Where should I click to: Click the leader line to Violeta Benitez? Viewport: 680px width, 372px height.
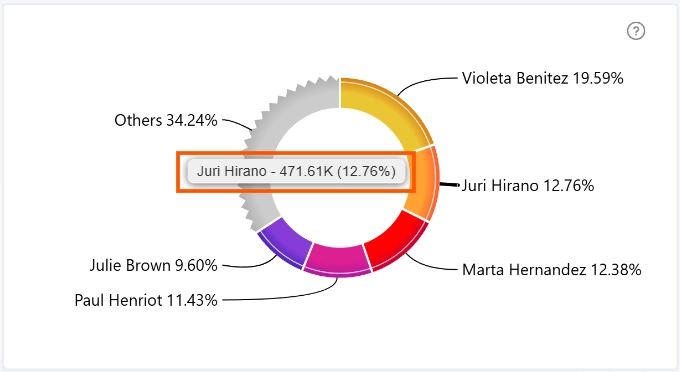tap(426, 83)
